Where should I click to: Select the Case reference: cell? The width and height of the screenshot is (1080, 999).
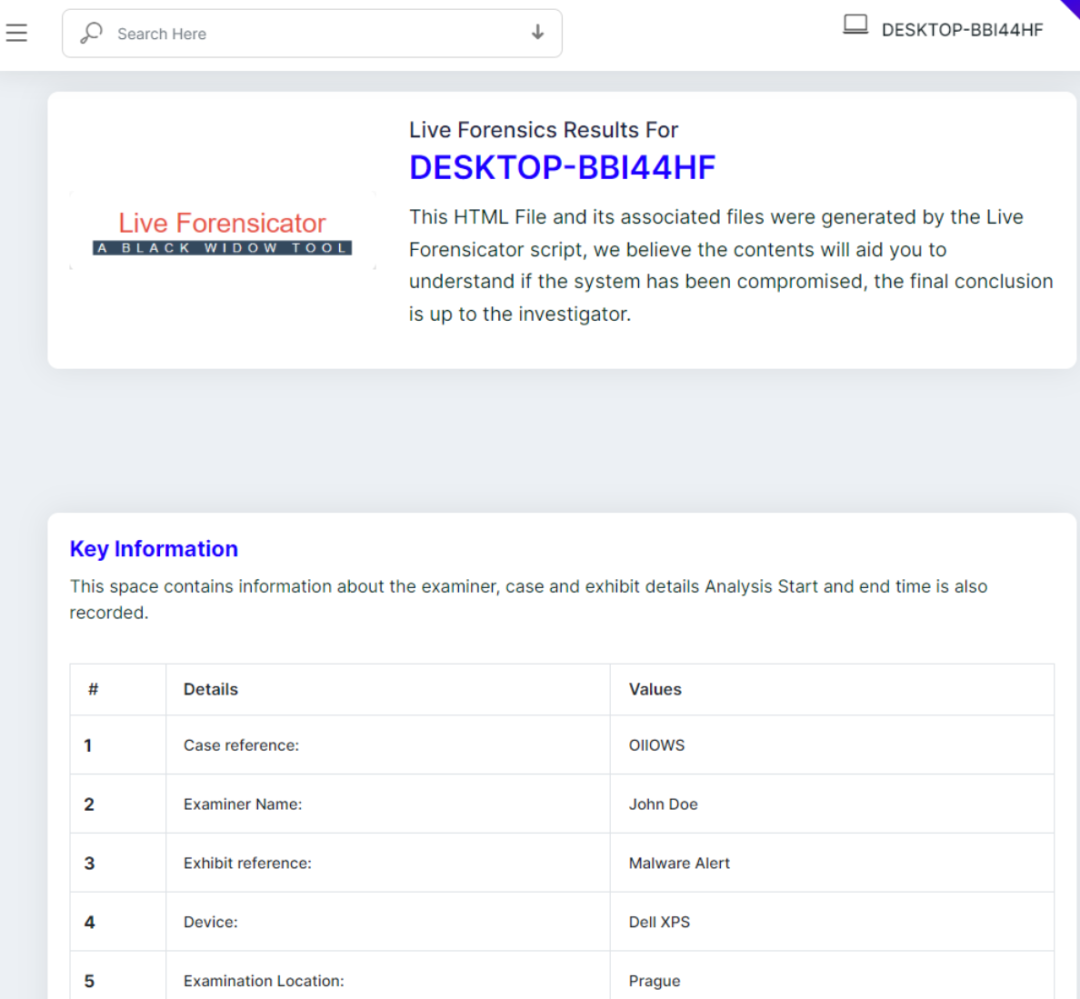coord(388,745)
